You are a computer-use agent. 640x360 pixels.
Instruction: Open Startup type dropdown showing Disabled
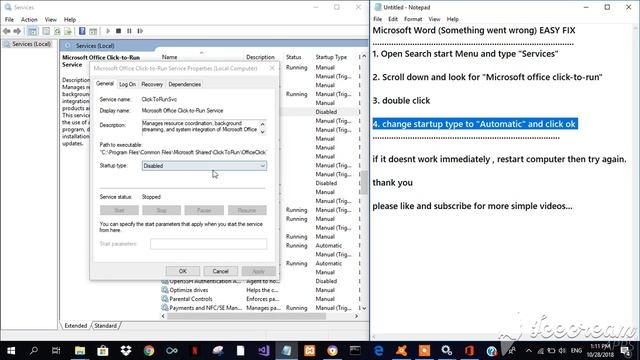point(204,166)
